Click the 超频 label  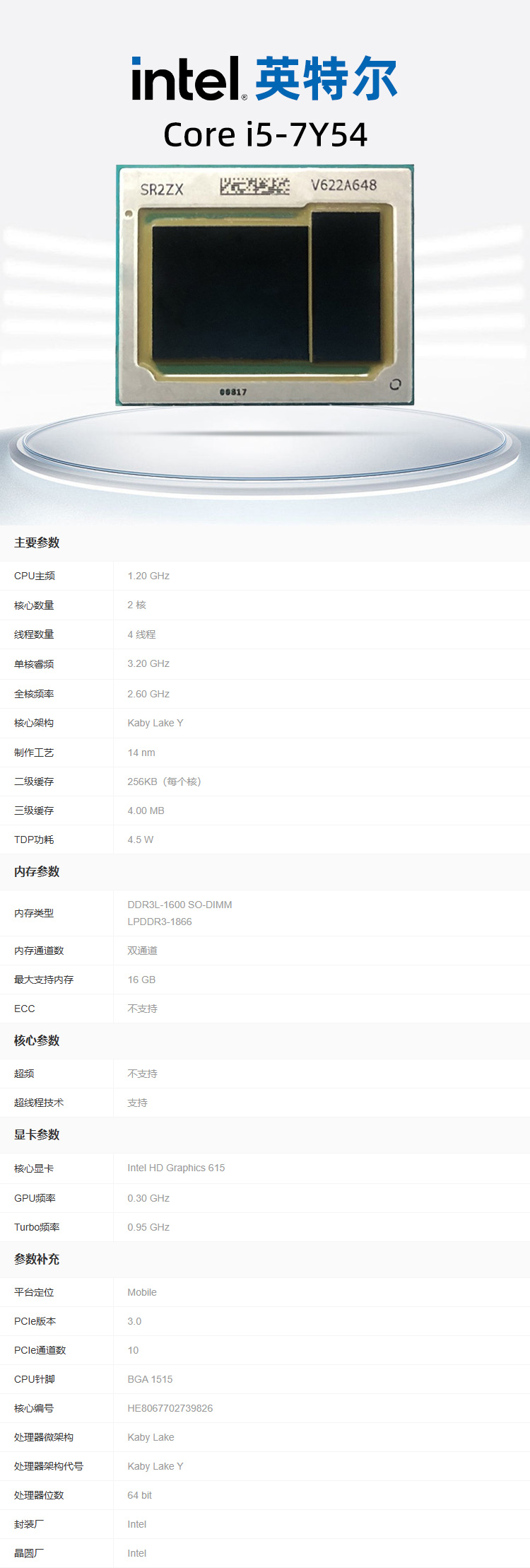pyautogui.click(x=24, y=1074)
